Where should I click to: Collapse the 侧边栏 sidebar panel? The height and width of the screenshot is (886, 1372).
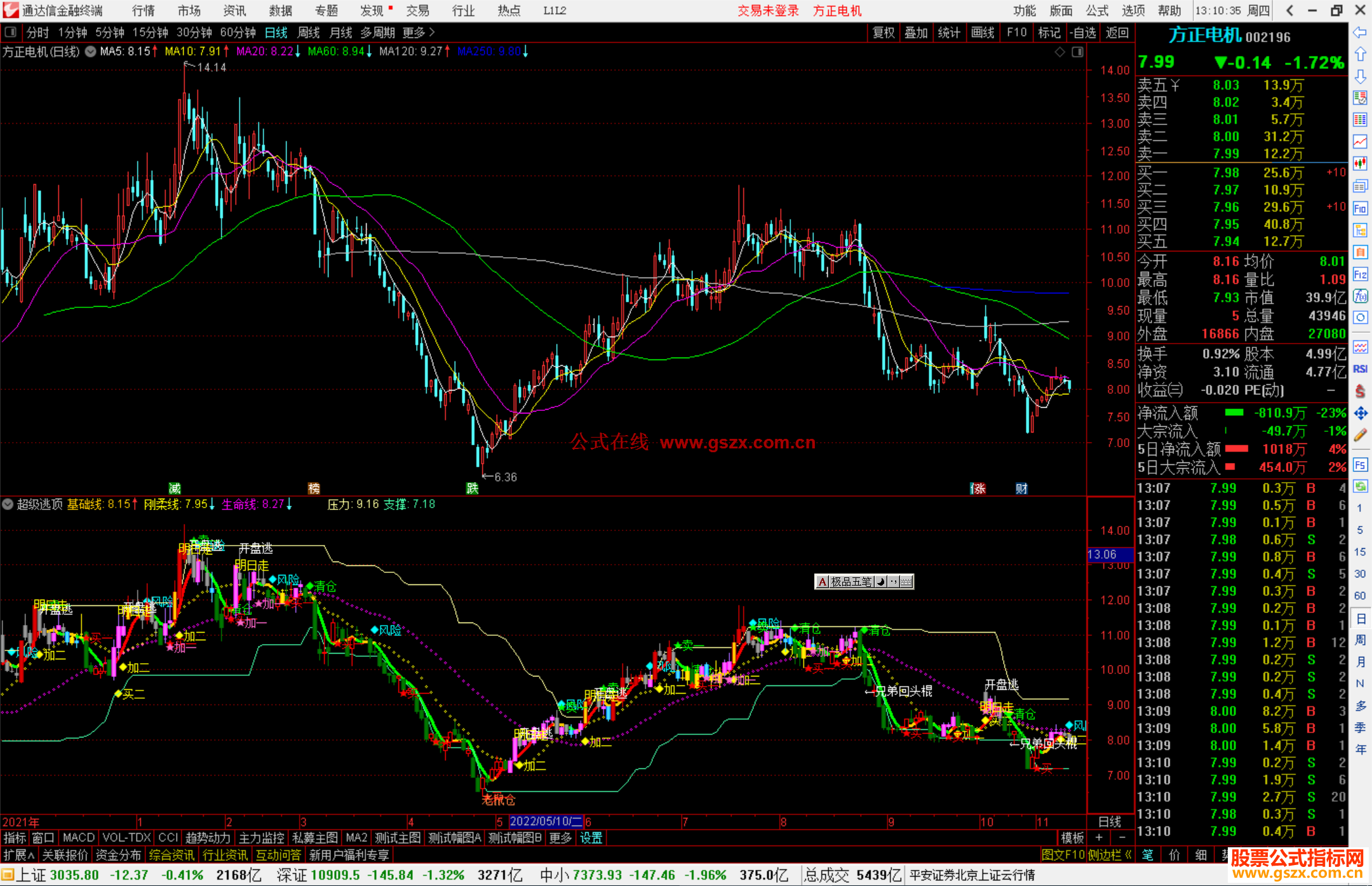pyautogui.click(x=1110, y=855)
